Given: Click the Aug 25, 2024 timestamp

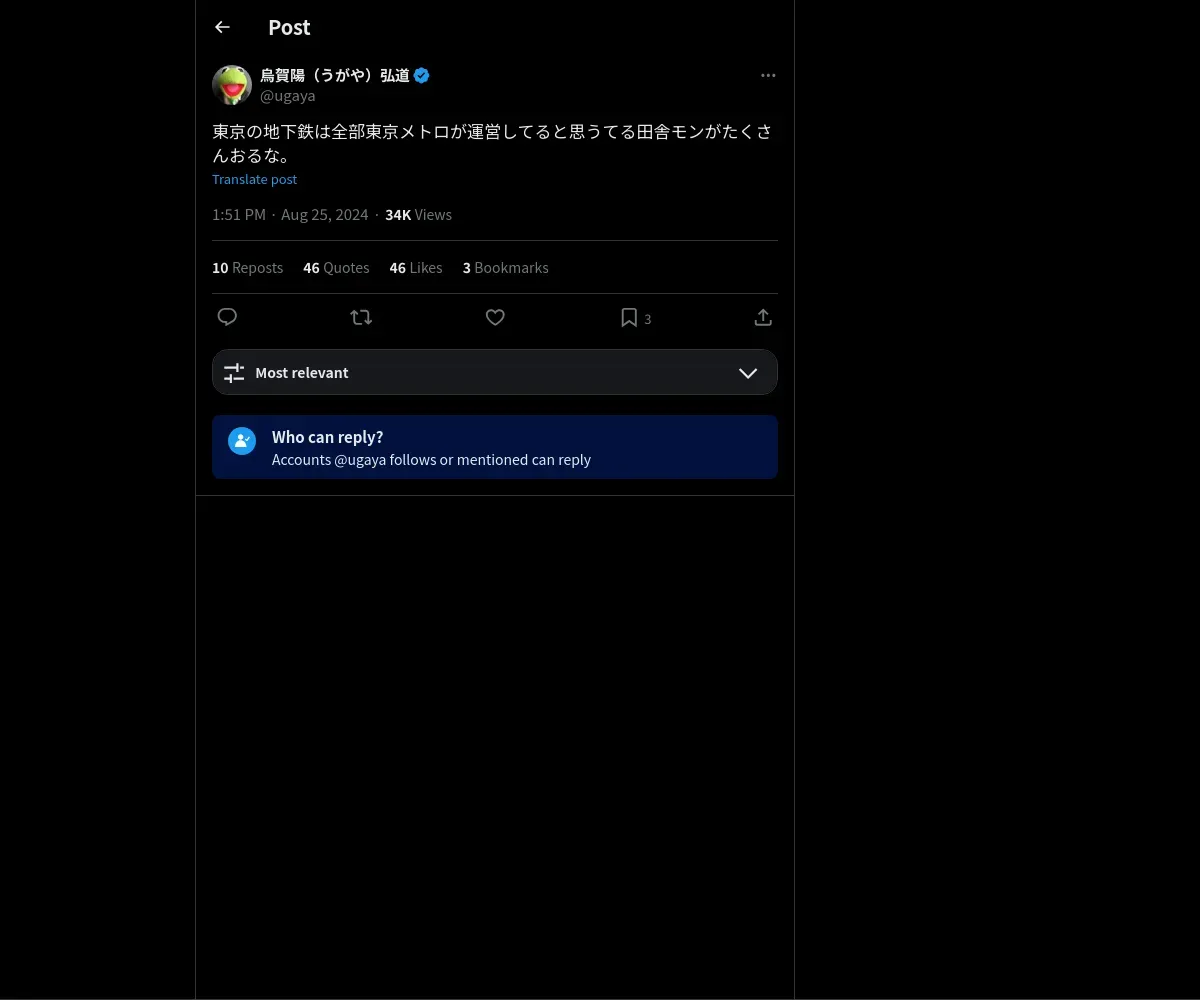Looking at the screenshot, I should click(324, 215).
